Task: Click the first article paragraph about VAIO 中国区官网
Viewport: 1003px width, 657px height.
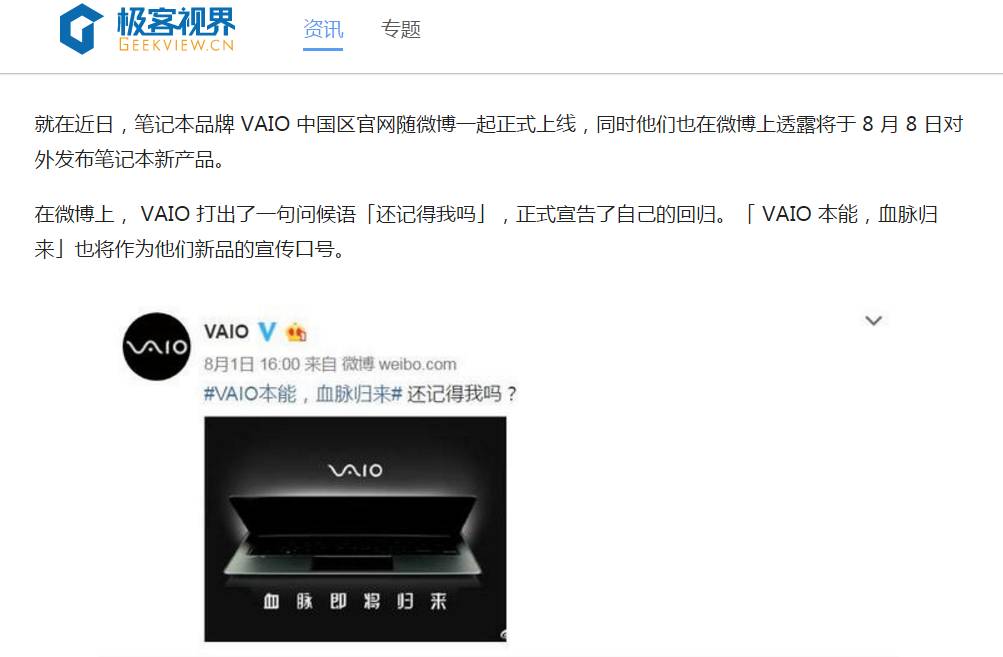Action: (x=499, y=141)
